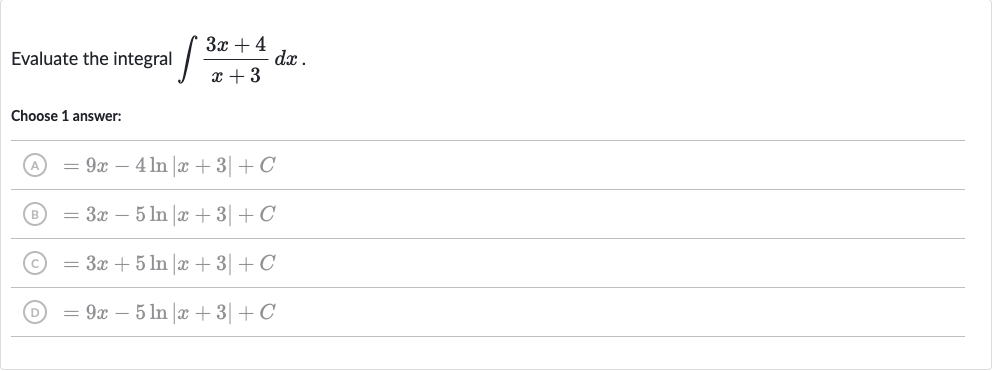Image resolution: width=992 pixels, height=371 pixels.
Task: Click the 9x term in option A
Action: (99, 166)
